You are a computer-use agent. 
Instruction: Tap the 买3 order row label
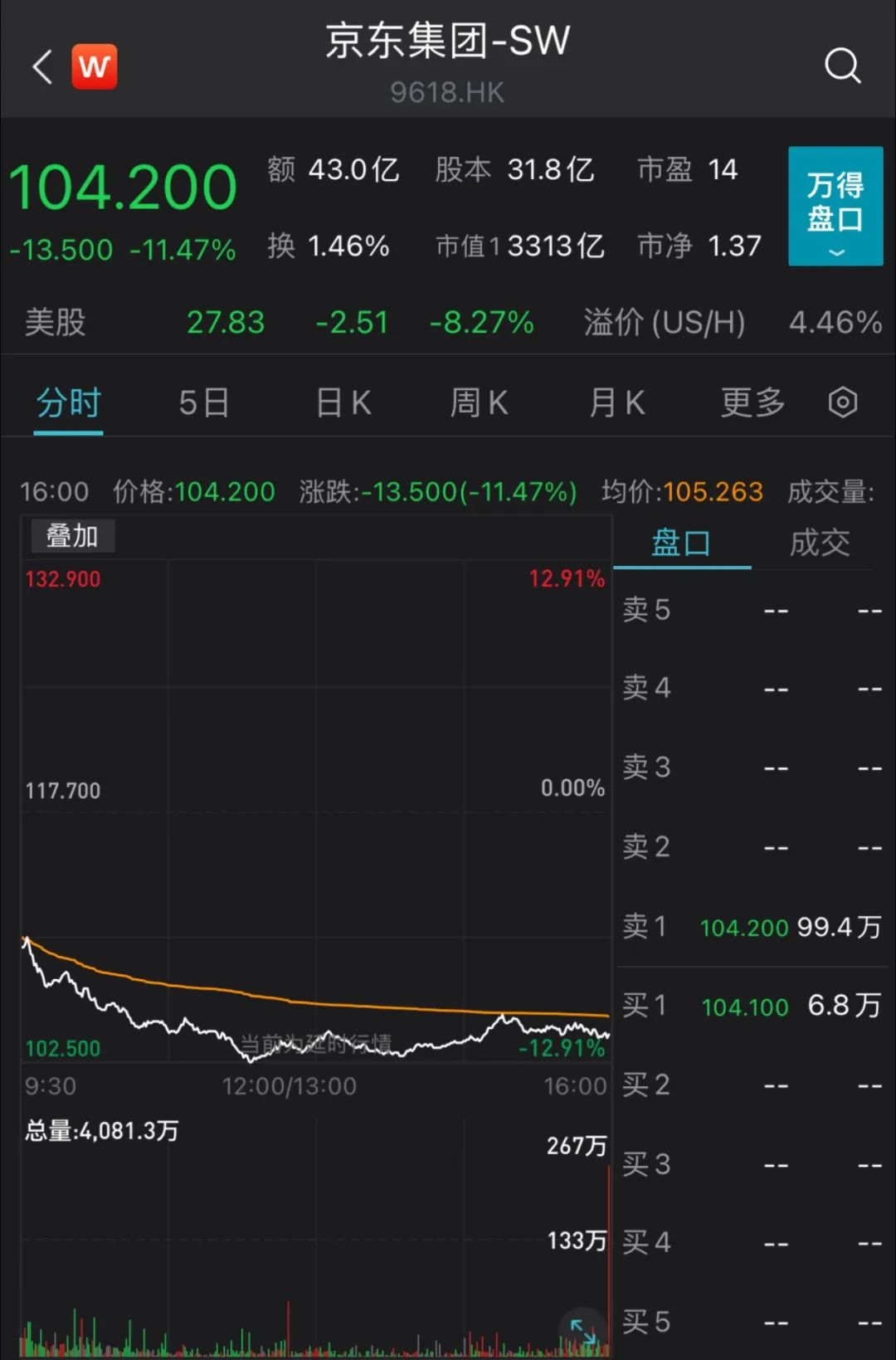coord(646,1164)
